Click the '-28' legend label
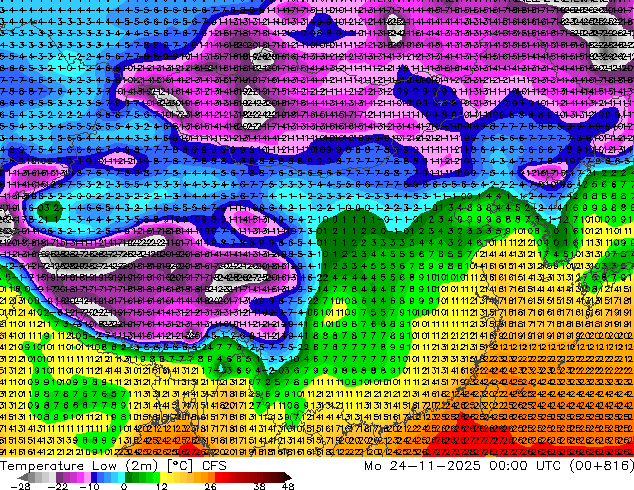Image resolution: width=634 pixels, height=490 pixels. (20, 486)
